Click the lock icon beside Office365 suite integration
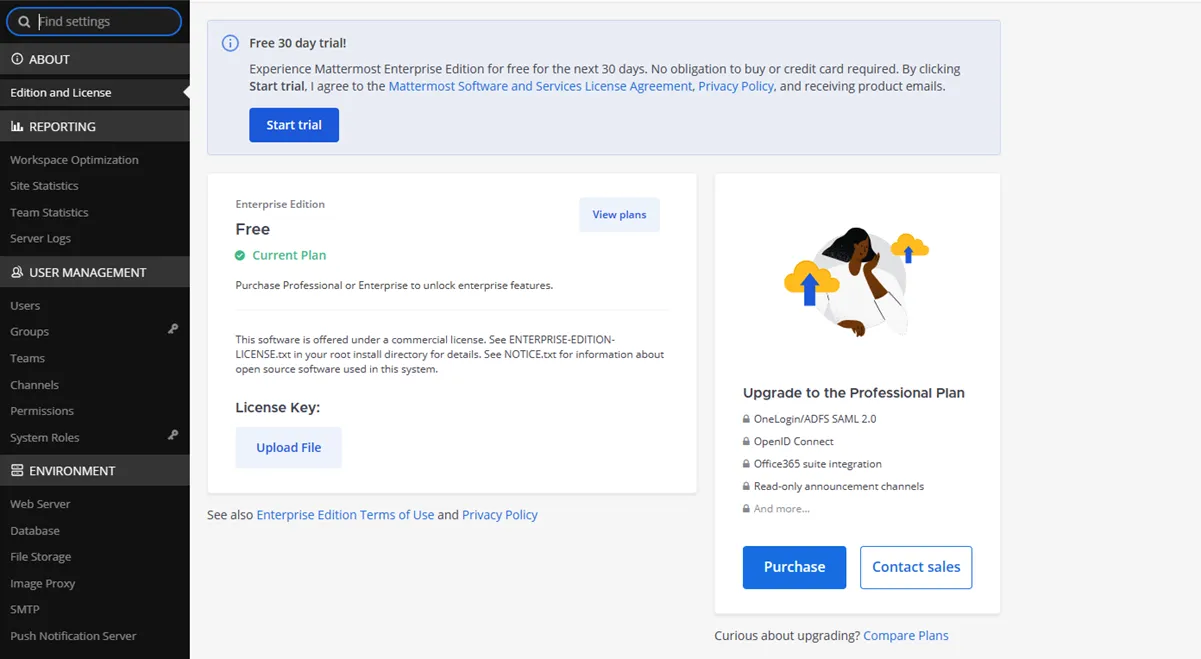This screenshot has height=659, width=1201. tap(746, 464)
